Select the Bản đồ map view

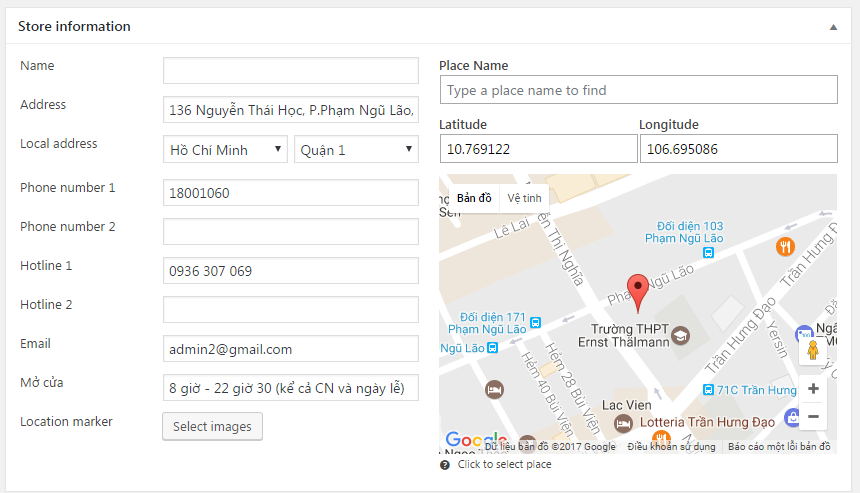(474, 198)
